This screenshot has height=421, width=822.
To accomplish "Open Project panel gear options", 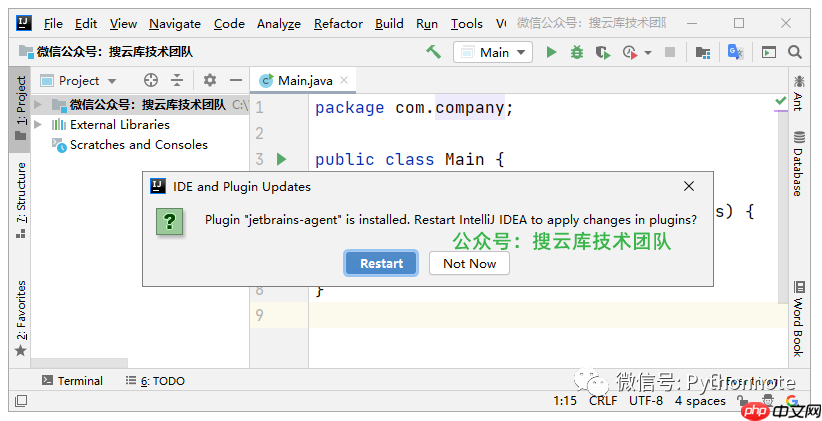I will (x=210, y=80).
